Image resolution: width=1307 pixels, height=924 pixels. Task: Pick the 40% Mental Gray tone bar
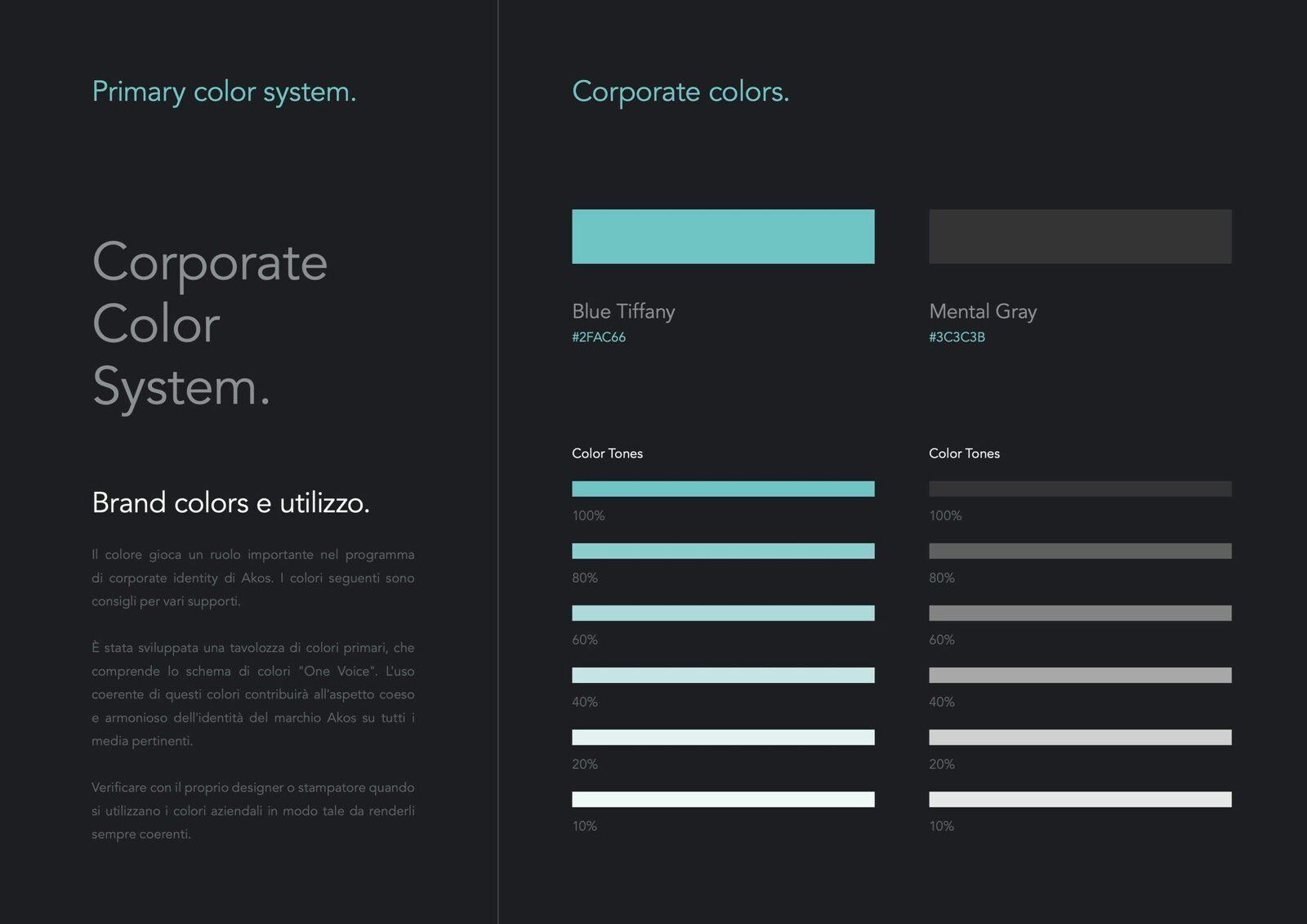(1080, 675)
